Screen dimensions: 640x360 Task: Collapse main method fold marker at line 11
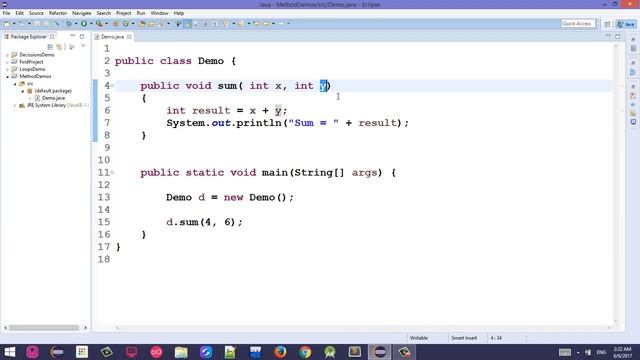click(112, 173)
